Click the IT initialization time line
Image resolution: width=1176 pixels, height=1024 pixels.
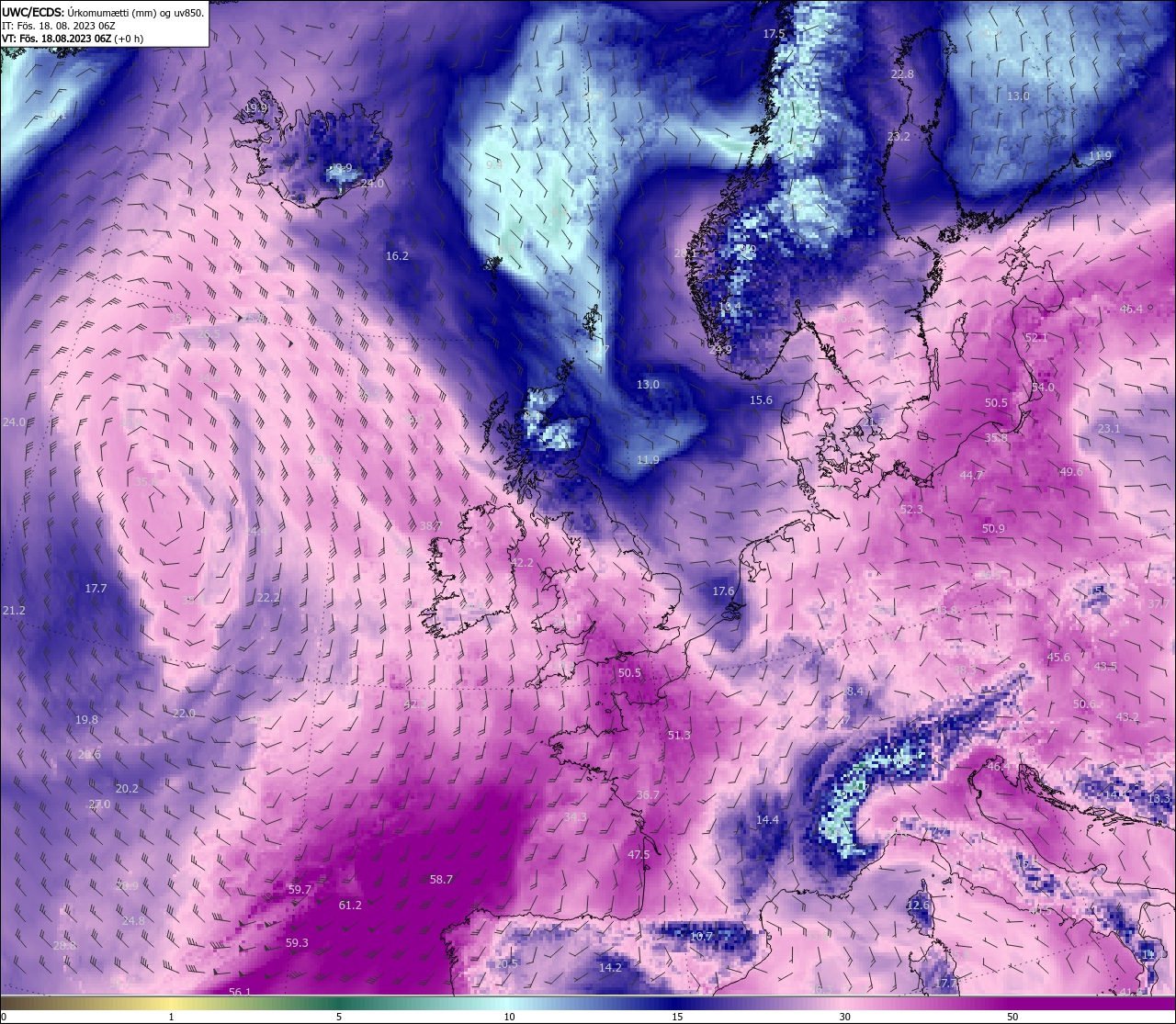pos(59,26)
